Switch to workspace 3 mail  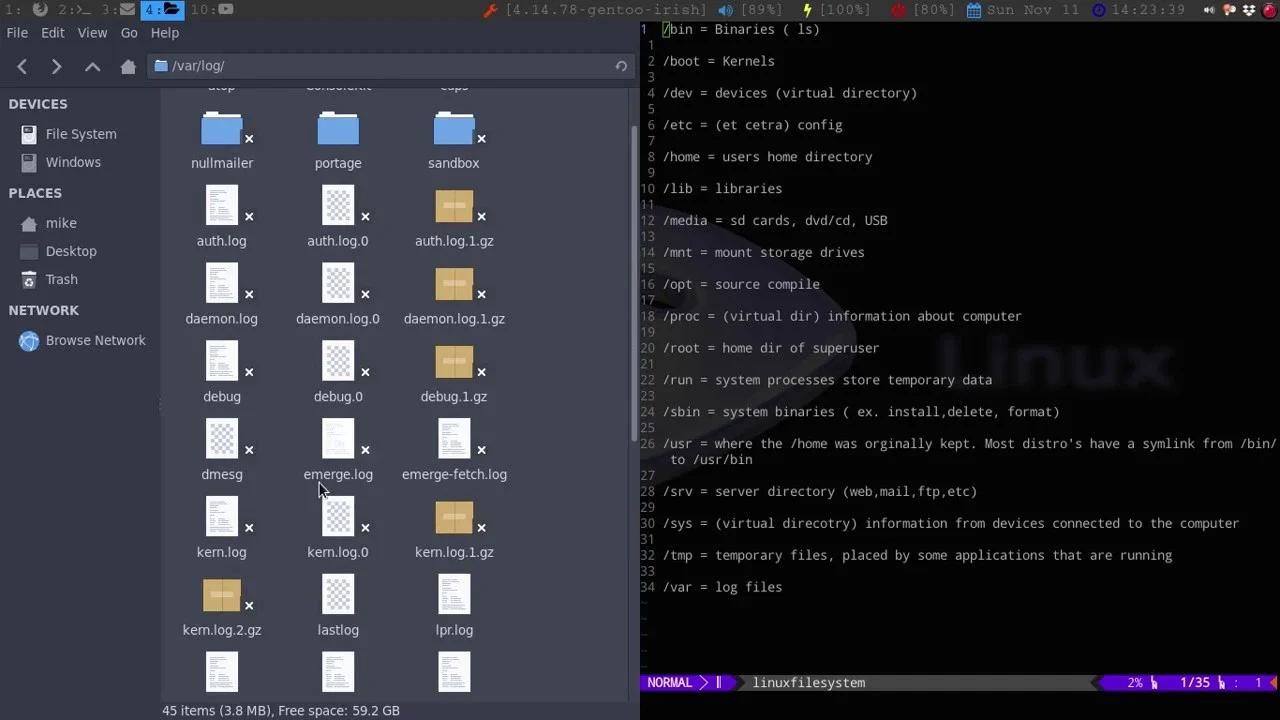[x=118, y=10]
